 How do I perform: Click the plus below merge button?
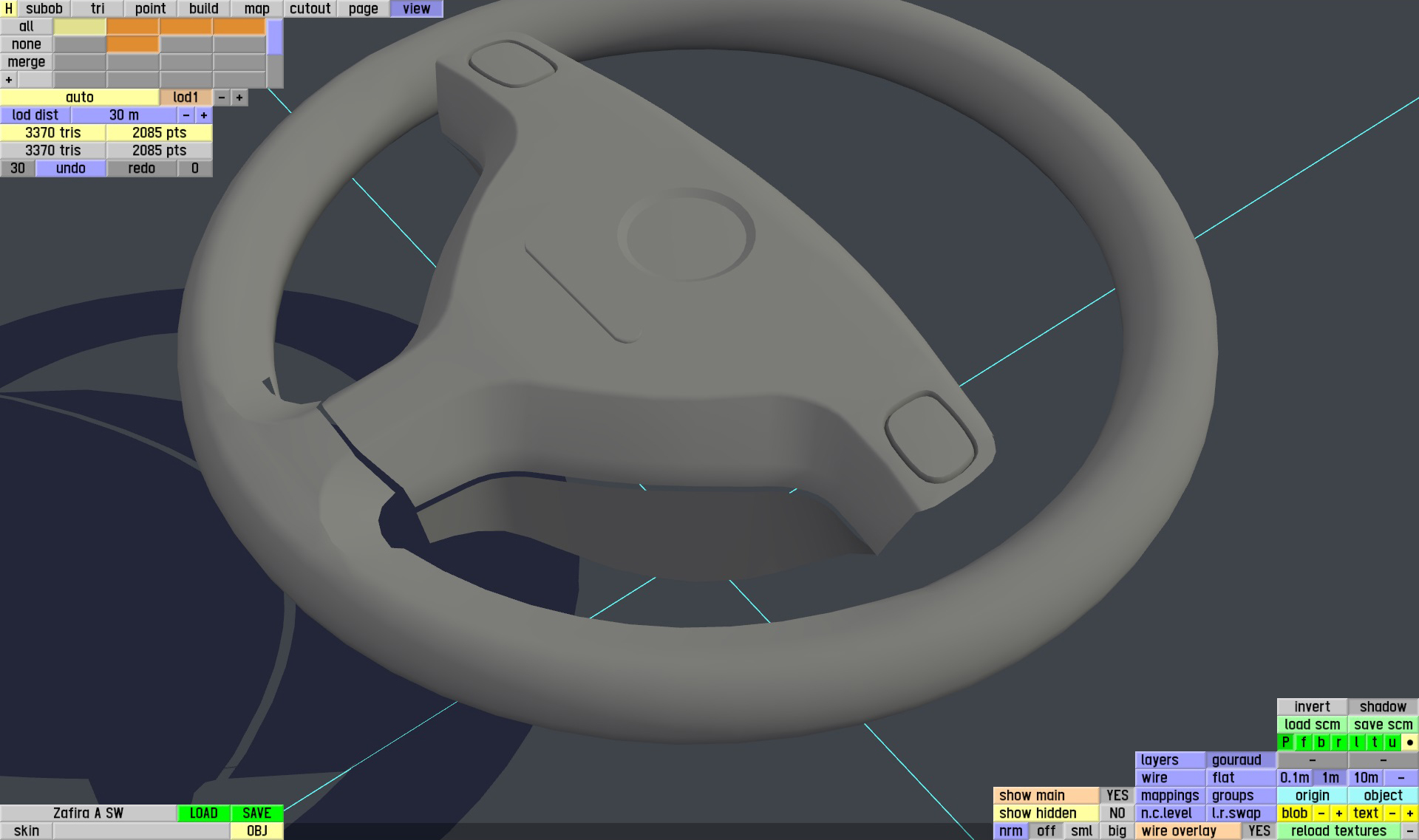tap(9, 80)
